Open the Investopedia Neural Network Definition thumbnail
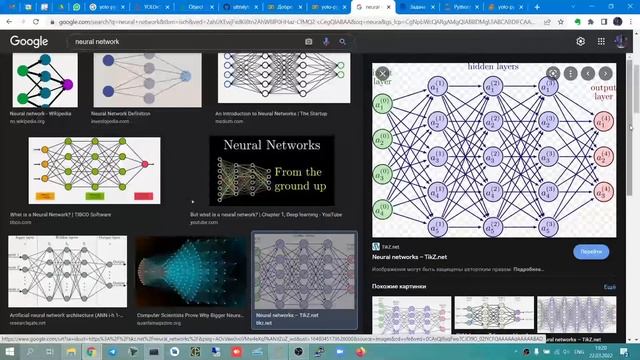Screen dimensions: 640x360 (x=147, y=80)
